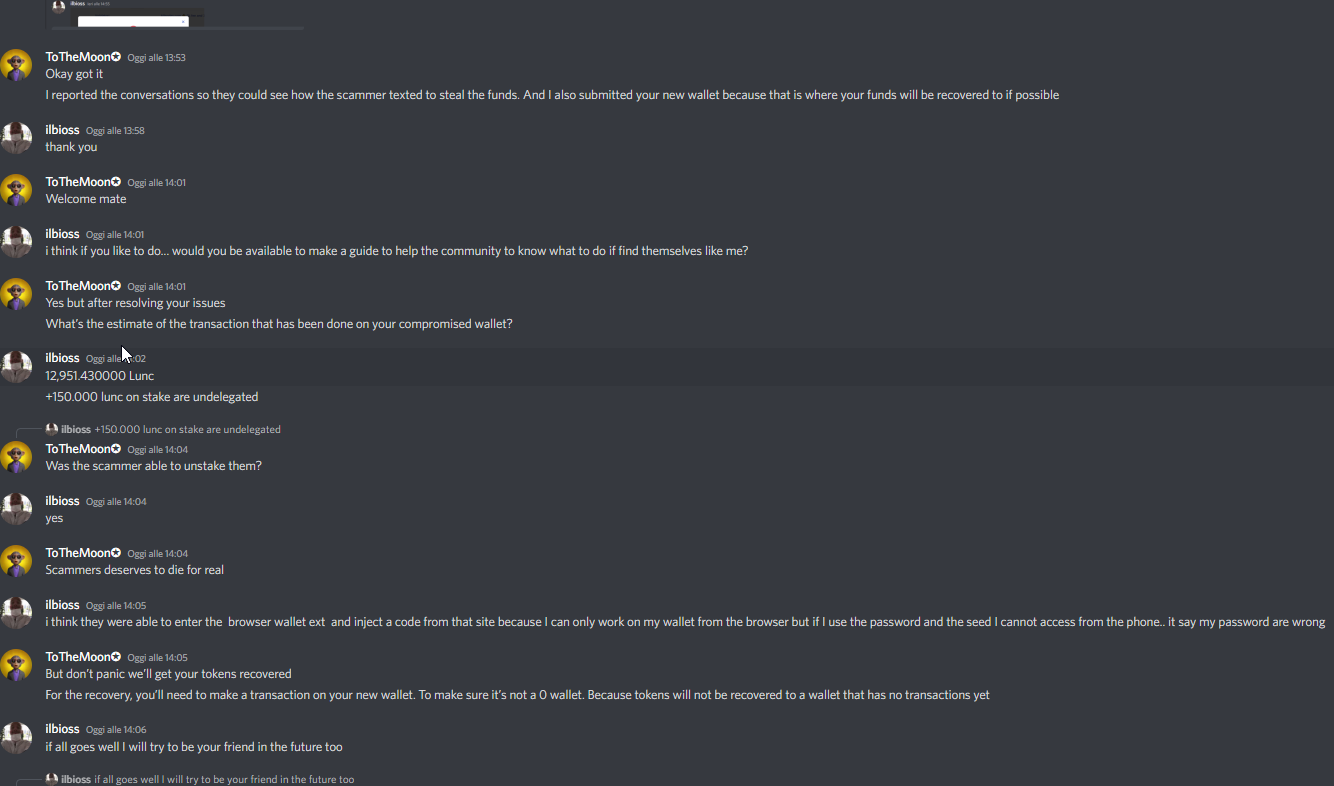Click username ToTheMoon above "Was the scammer able"
The height and width of the screenshot is (786, 1334).
coord(78,449)
